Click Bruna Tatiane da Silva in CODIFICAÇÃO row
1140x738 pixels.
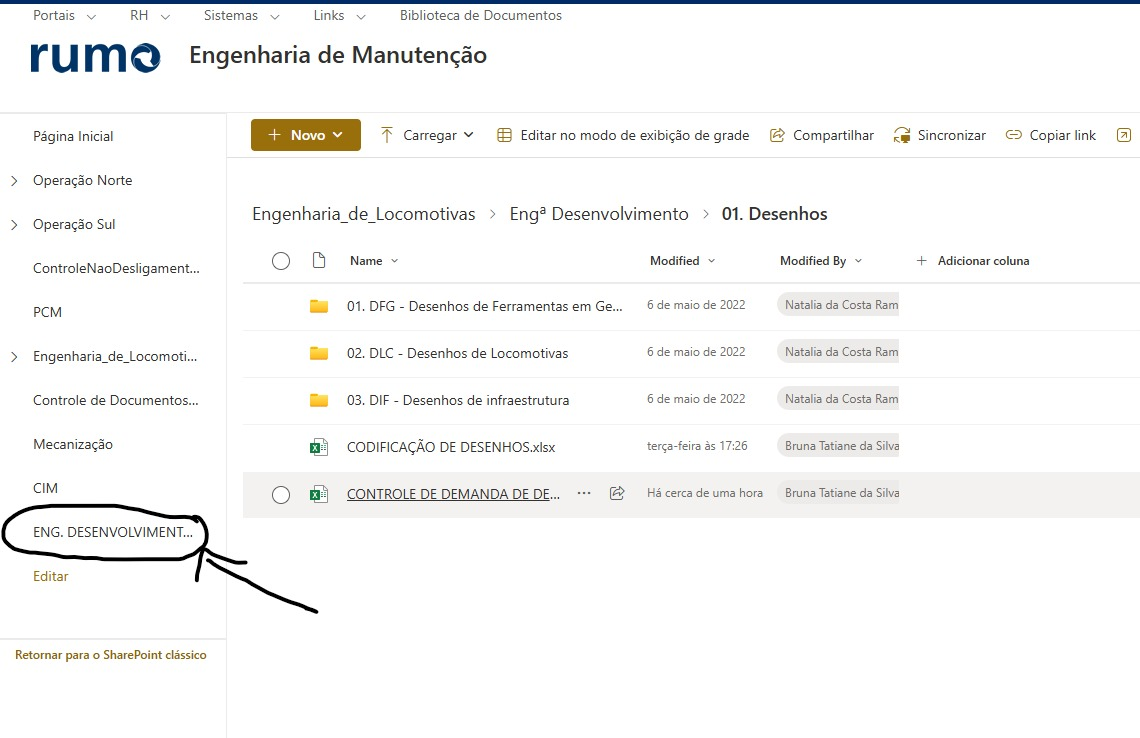tap(838, 446)
